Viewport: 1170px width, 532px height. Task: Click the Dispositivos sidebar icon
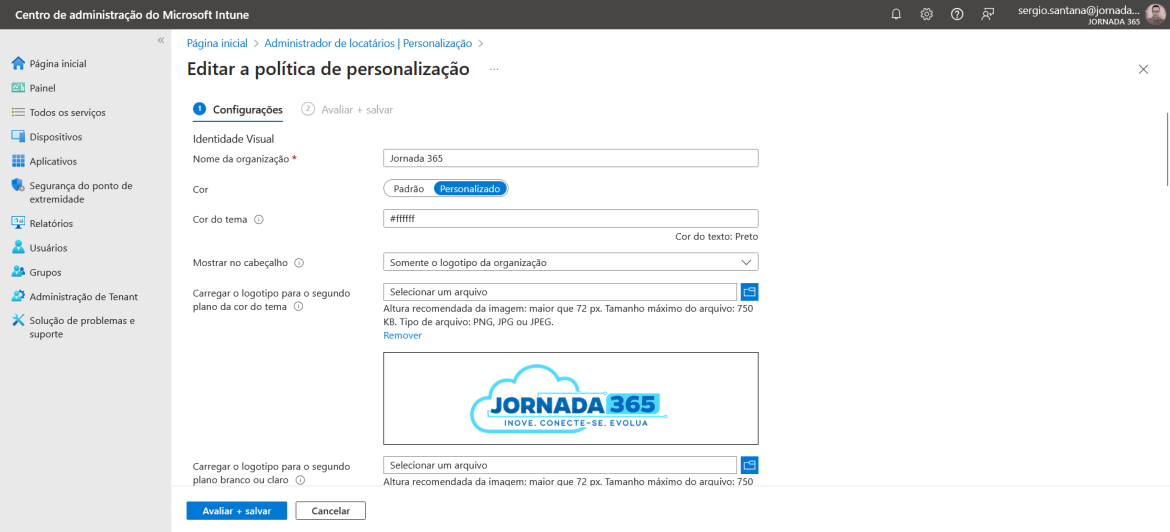(x=19, y=137)
